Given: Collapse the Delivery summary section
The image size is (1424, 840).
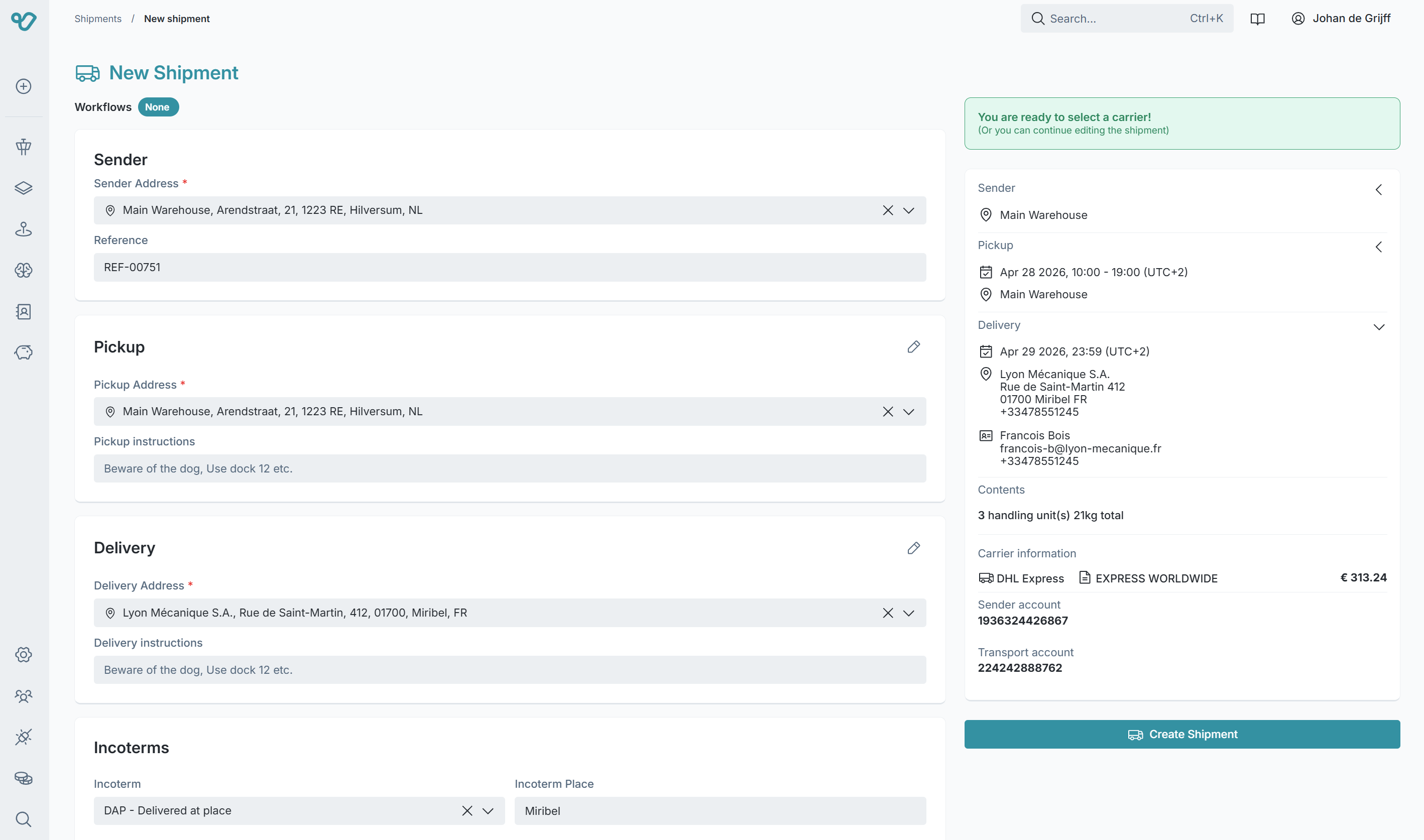Looking at the screenshot, I should (x=1379, y=326).
